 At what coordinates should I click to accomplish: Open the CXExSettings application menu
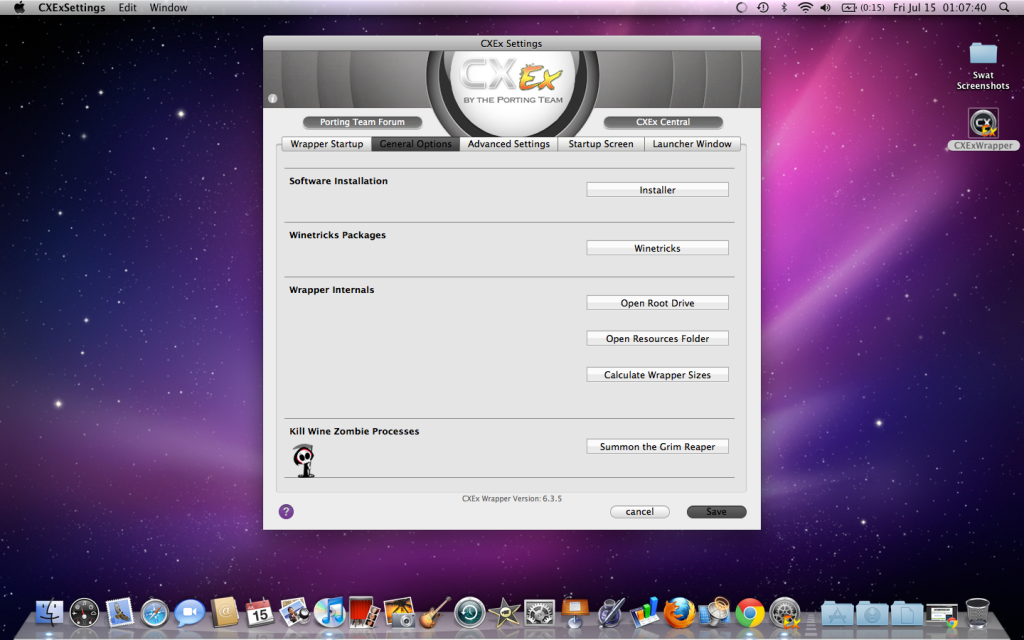point(72,8)
